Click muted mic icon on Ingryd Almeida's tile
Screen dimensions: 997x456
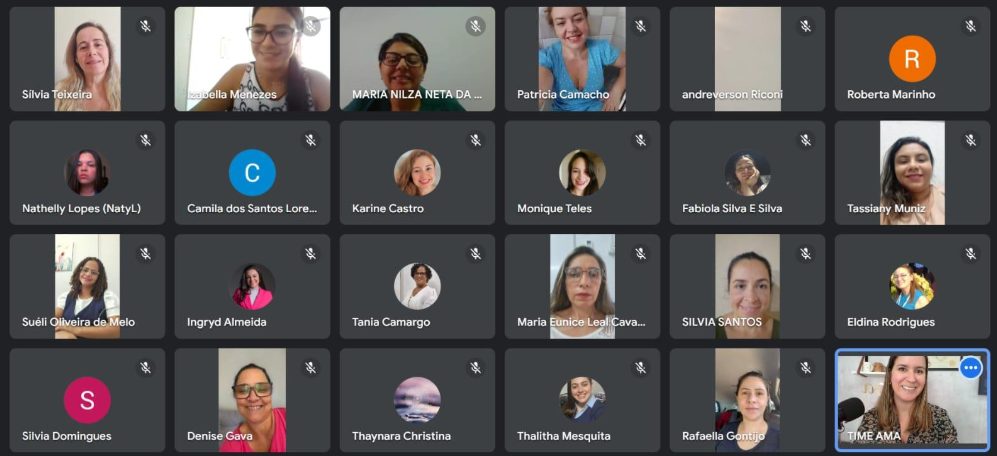[310, 254]
